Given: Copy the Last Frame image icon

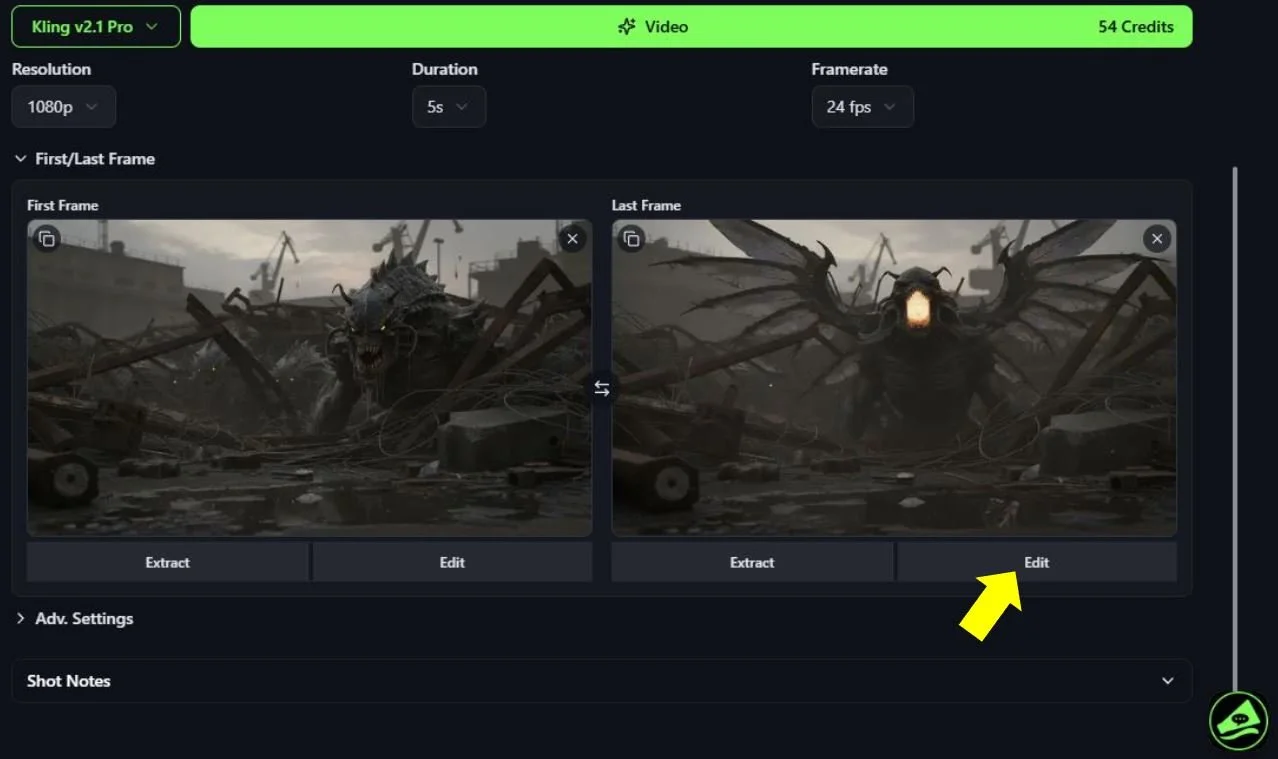Looking at the screenshot, I should [x=632, y=239].
